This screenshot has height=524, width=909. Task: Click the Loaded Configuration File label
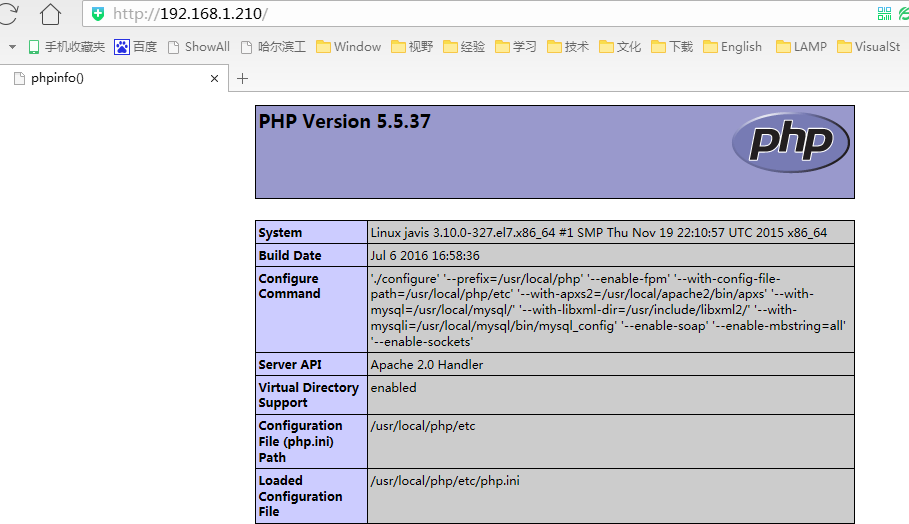click(x=300, y=496)
